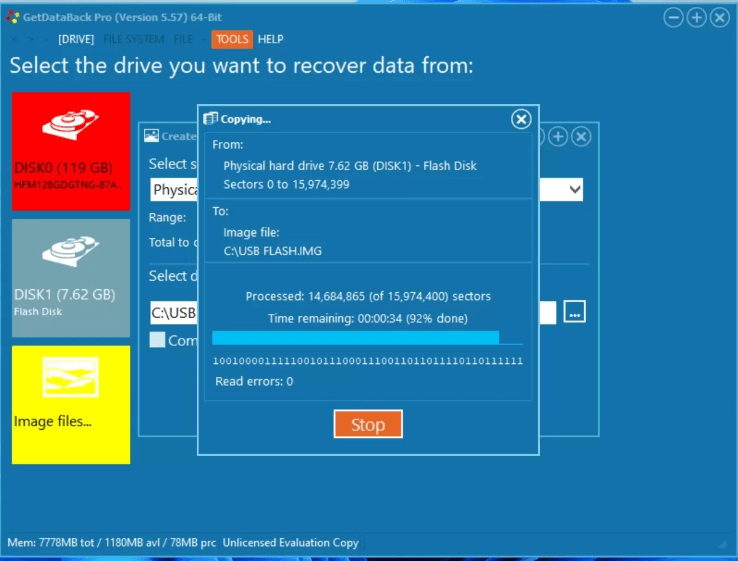The width and height of the screenshot is (738, 561).
Task: Click the Create Image dialog title icon
Action: (151, 136)
